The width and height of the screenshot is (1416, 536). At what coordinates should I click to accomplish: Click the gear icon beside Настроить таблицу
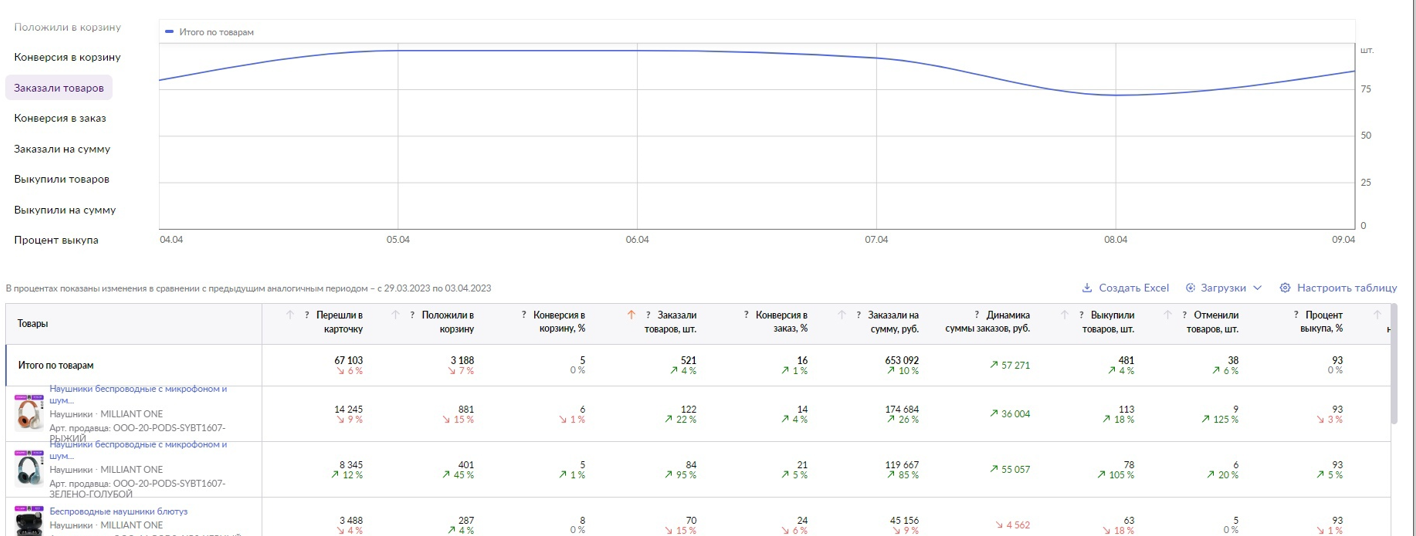tap(1285, 288)
